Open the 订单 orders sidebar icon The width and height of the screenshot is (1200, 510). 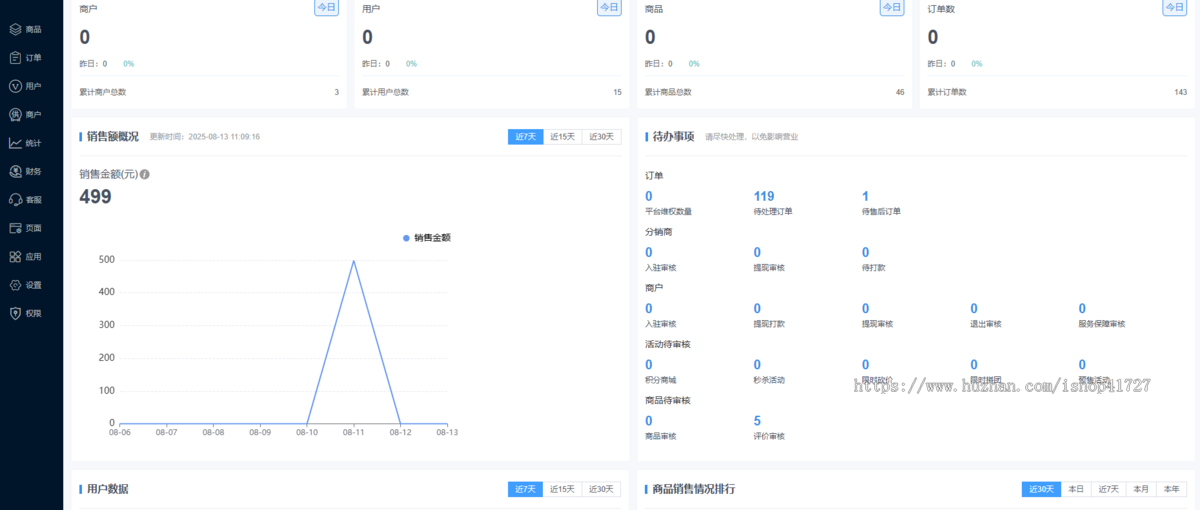16,57
